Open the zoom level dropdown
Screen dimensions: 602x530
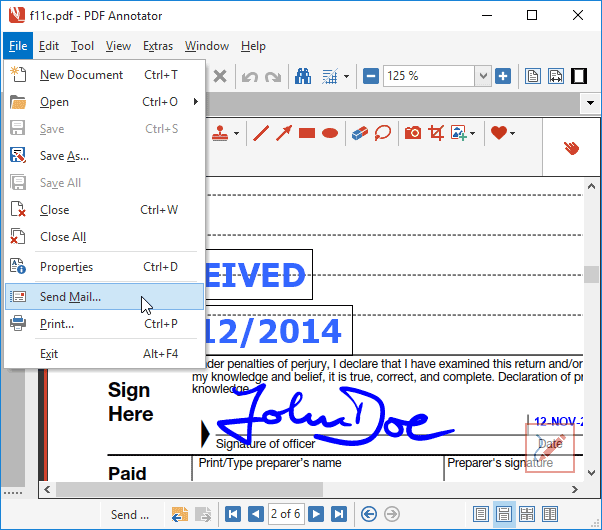tap(483, 76)
